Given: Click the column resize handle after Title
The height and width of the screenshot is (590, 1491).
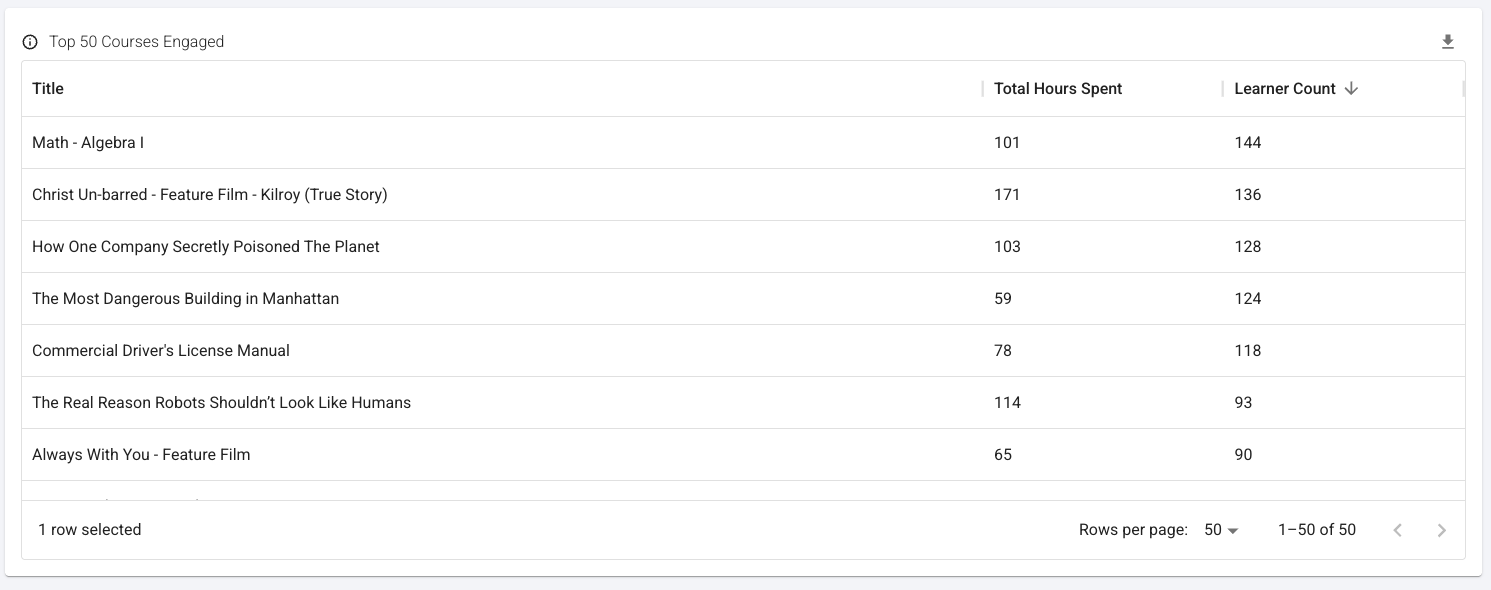Looking at the screenshot, I should point(982,89).
